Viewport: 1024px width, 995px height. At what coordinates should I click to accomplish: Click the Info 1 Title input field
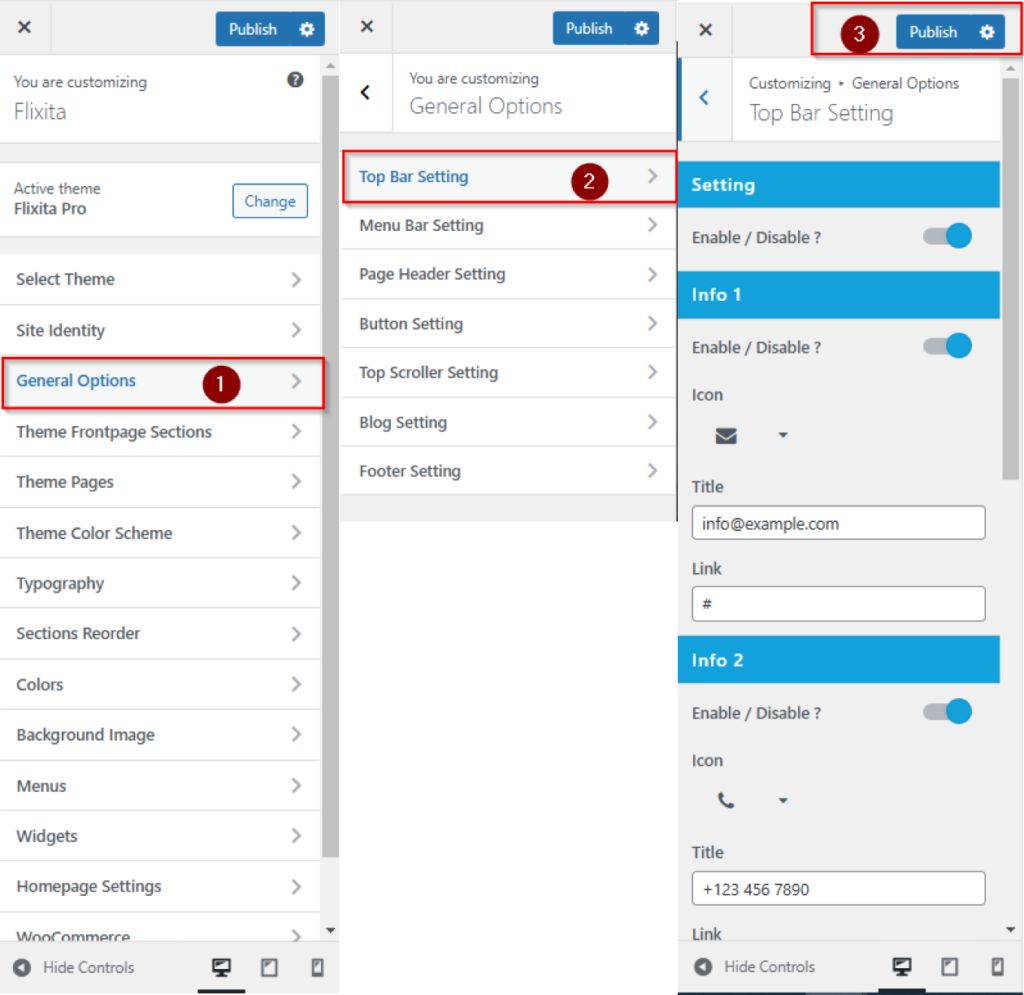(x=838, y=523)
